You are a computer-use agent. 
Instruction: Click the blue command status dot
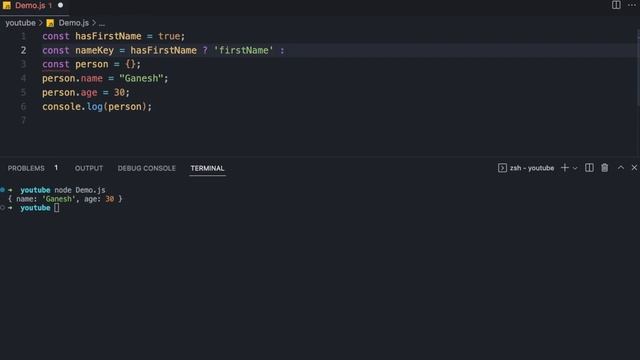pyautogui.click(x=2, y=190)
